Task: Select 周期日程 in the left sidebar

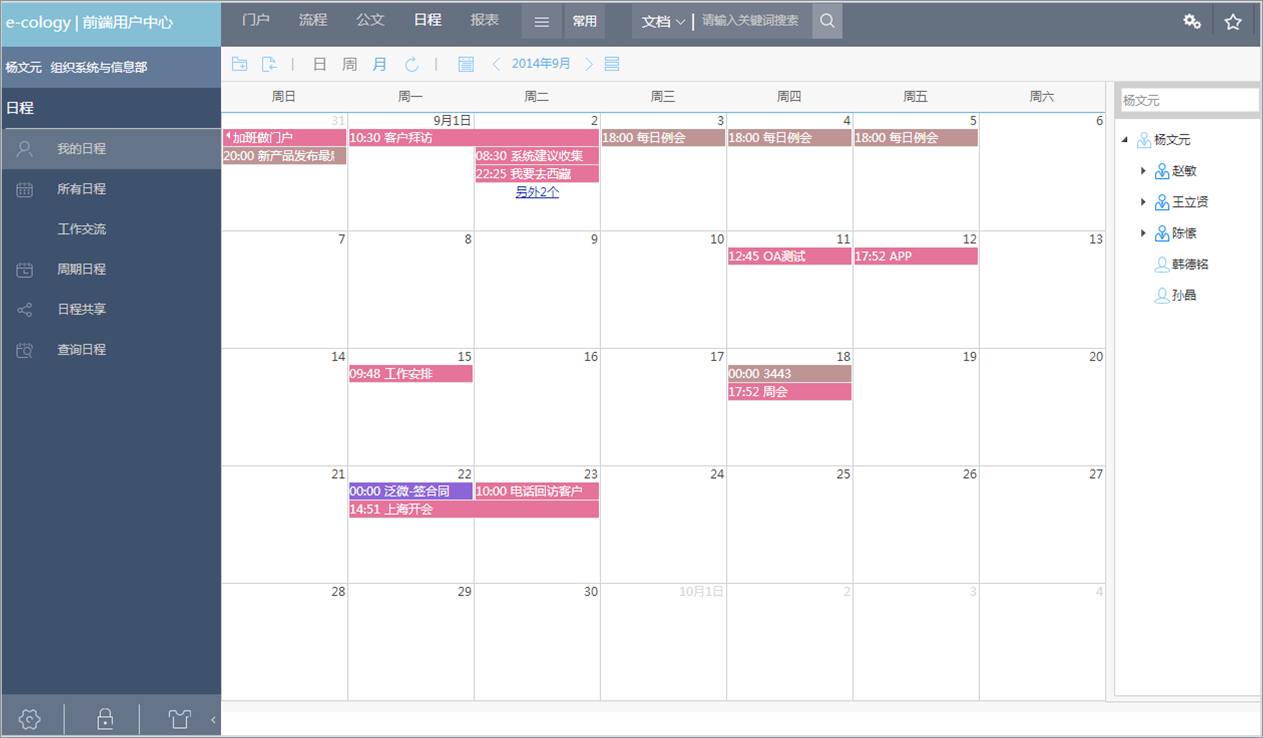Action: [x=81, y=269]
